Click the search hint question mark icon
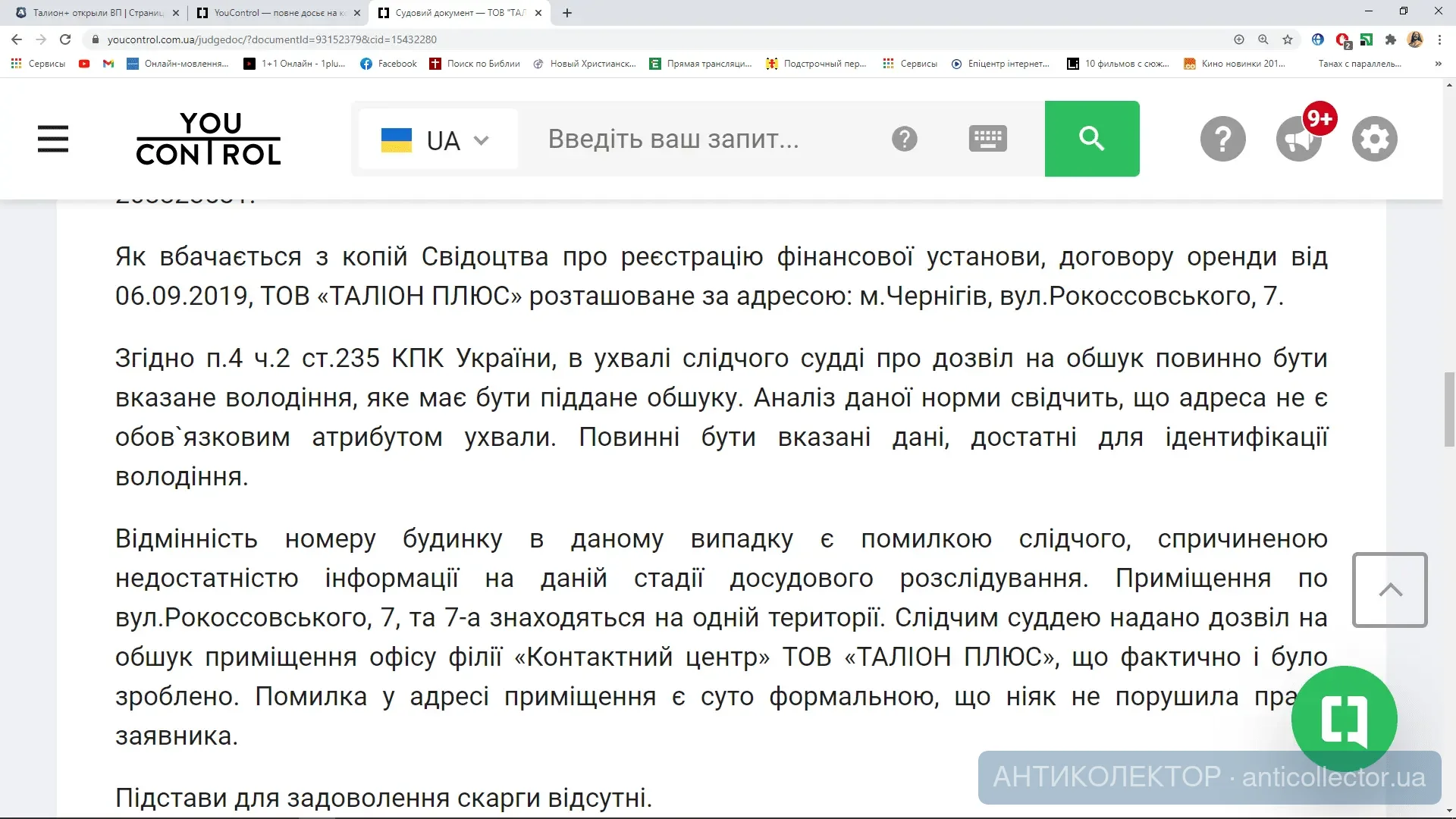 tap(904, 139)
